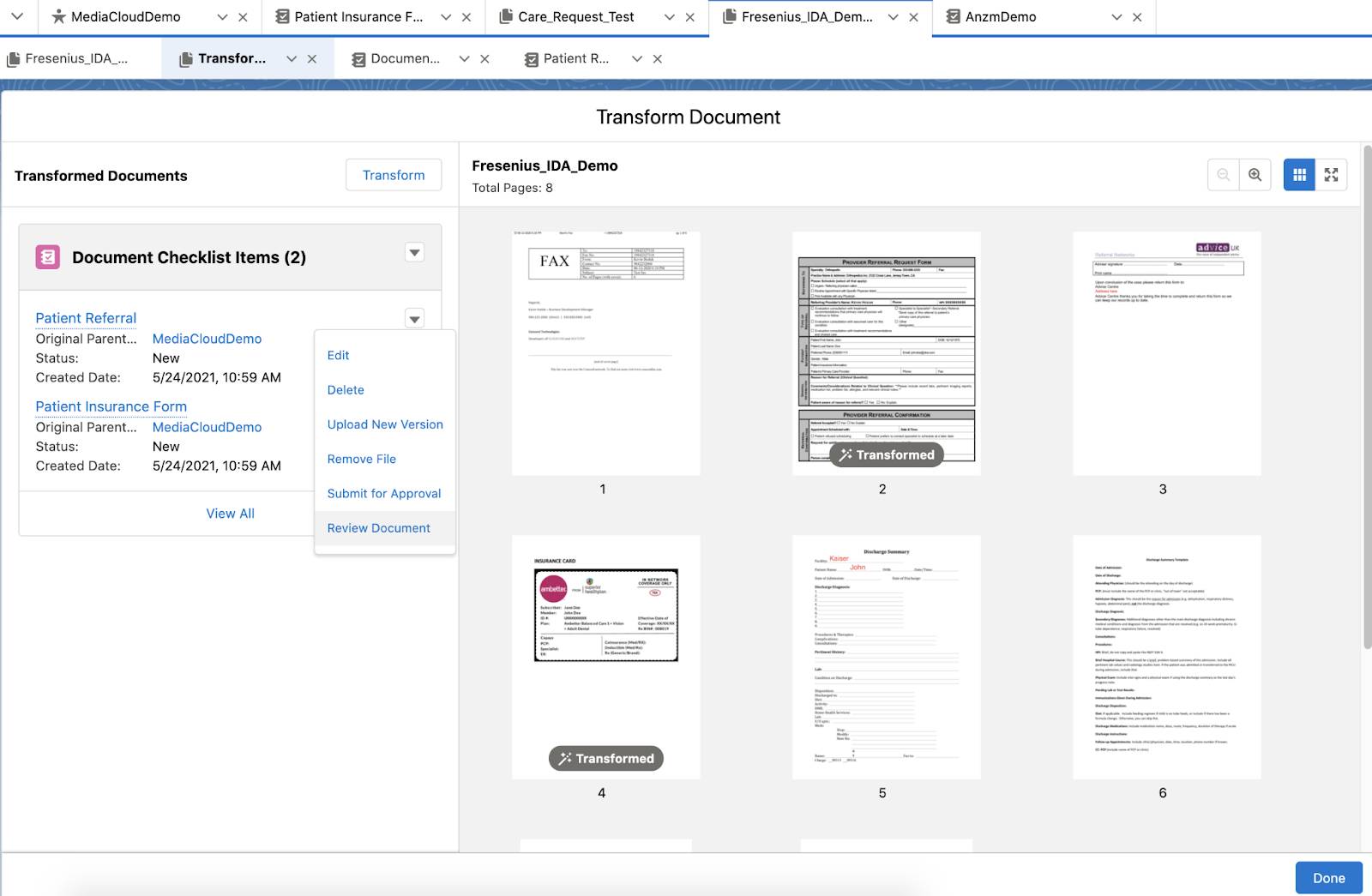Close the Patient Insurance F... tab
This screenshot has width=1372, height=896.
[466, 17]
